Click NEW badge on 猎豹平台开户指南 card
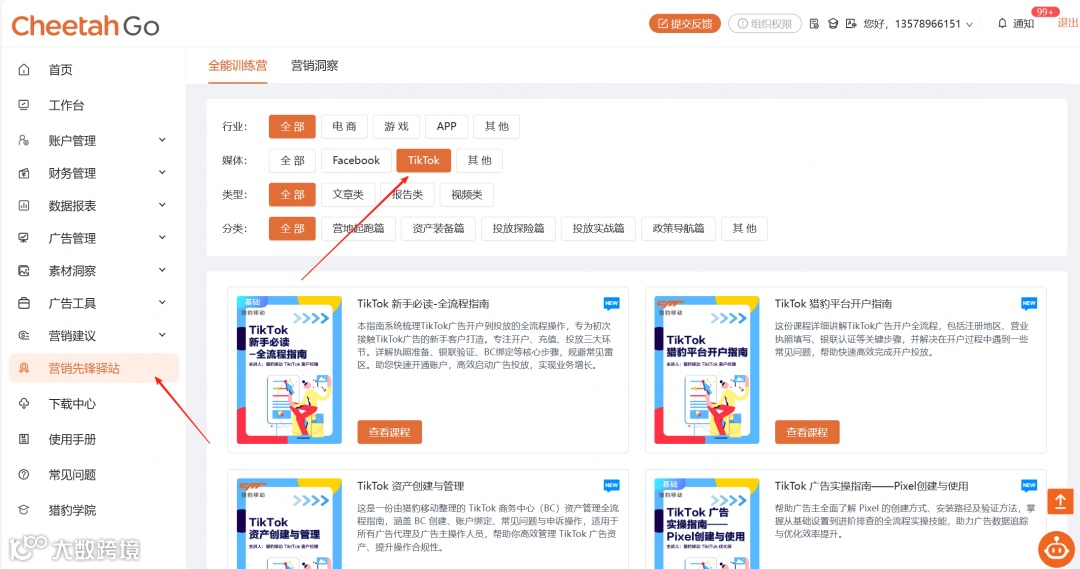The image size is (1080, 569). pos(1028,303)
